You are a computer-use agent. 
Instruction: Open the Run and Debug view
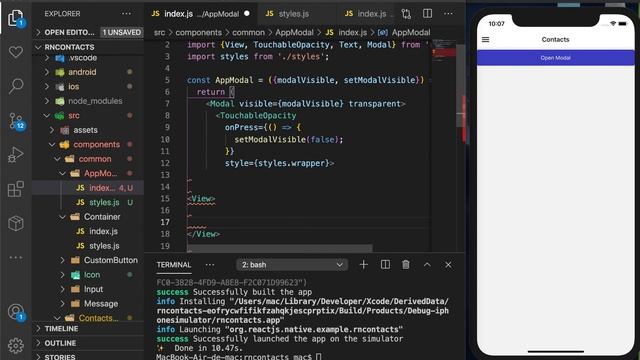coord(16,155)
